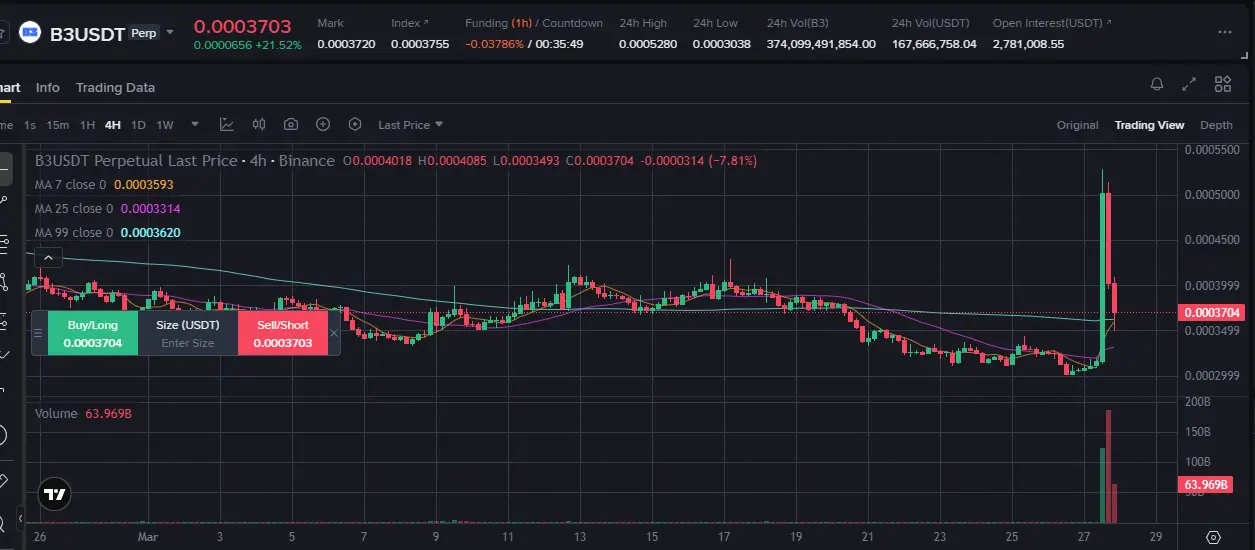This screenshot has height=550, width=1255.
Task: Select the 1s interval
Action: pyautogui.click(x=30, y=125)
